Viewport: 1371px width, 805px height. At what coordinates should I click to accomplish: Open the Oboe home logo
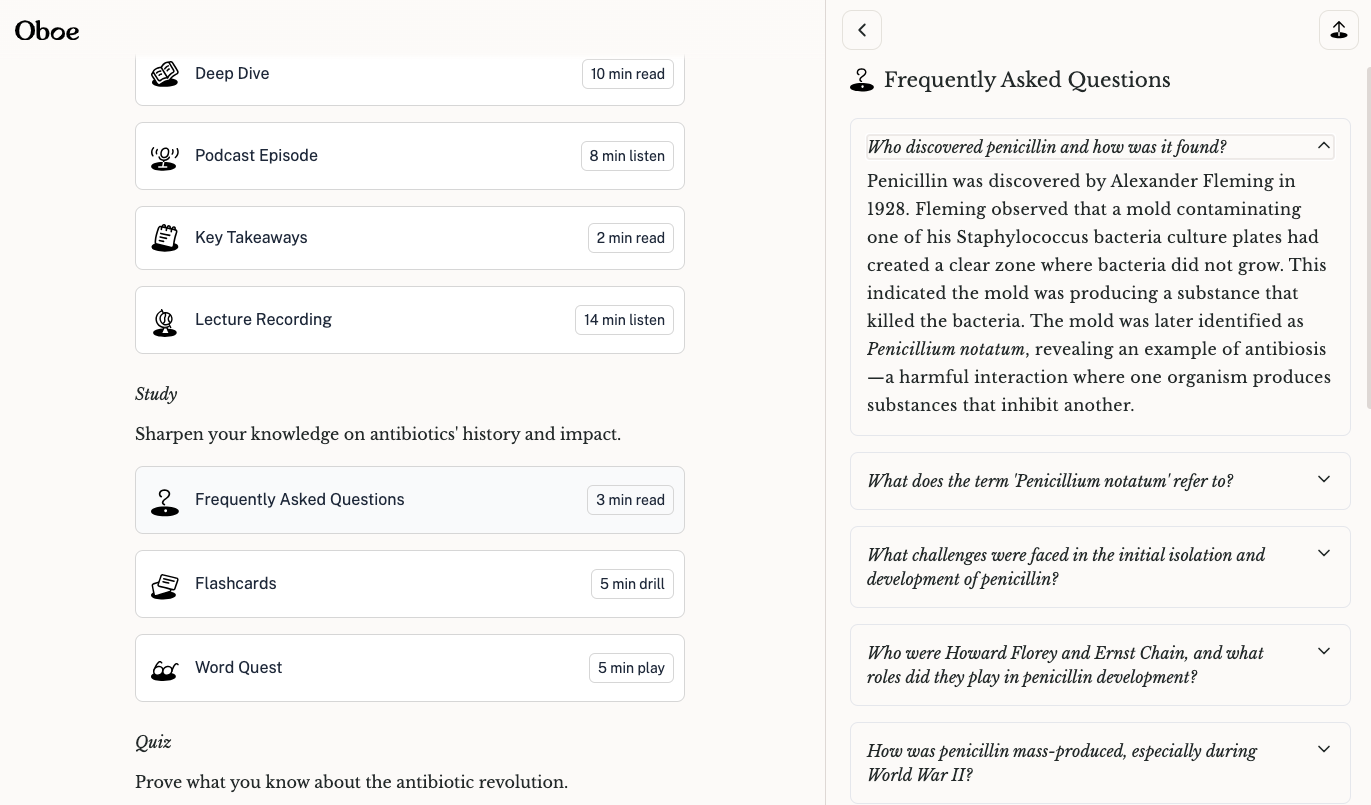(x=47, y=31)
